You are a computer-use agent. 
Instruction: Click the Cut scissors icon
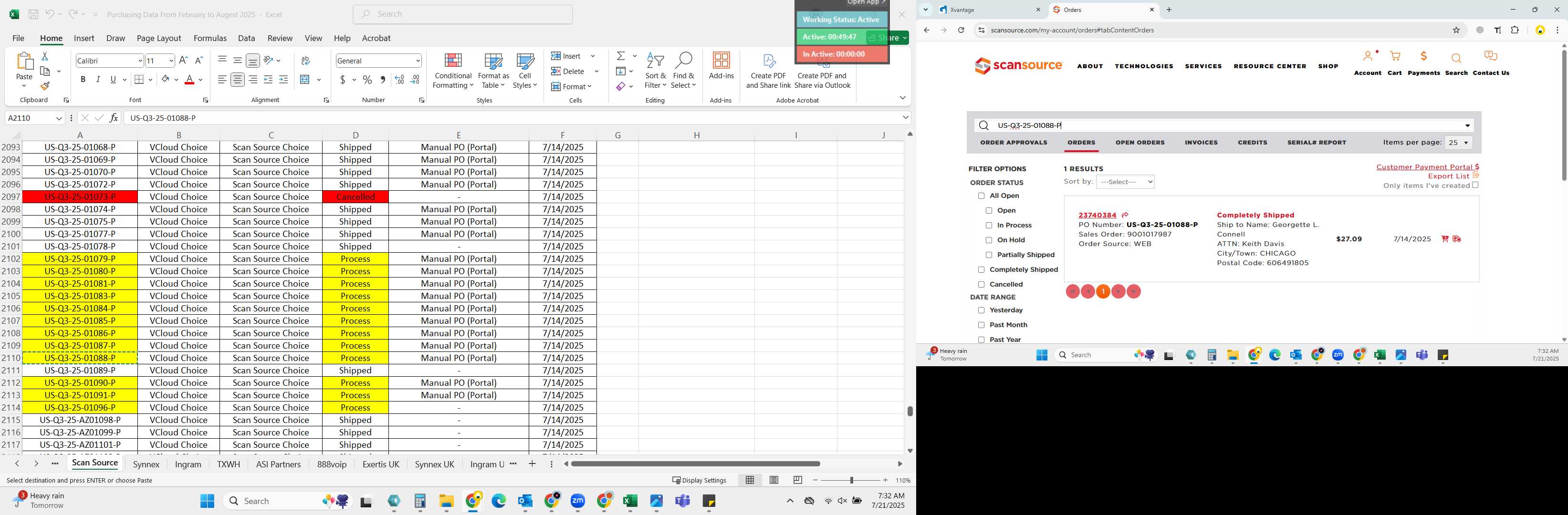[x=44, y=56]
